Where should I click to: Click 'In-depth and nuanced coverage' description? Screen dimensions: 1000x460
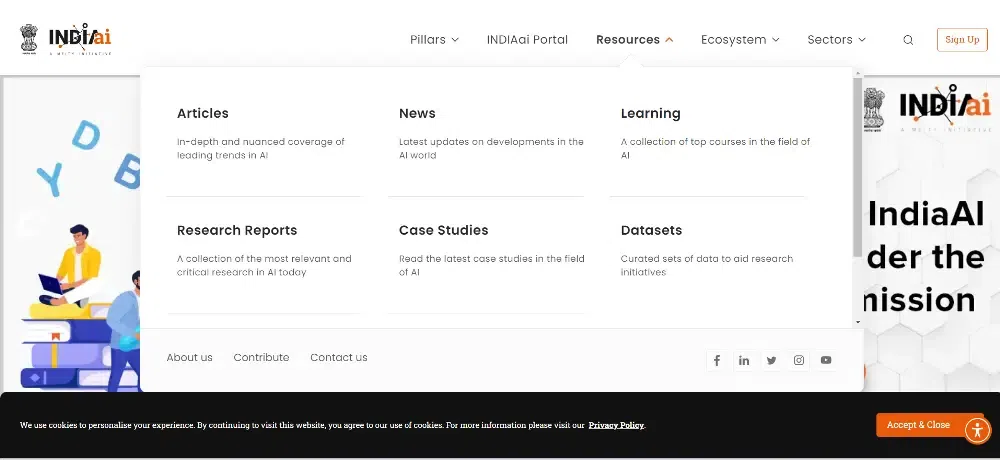(261, 149)
